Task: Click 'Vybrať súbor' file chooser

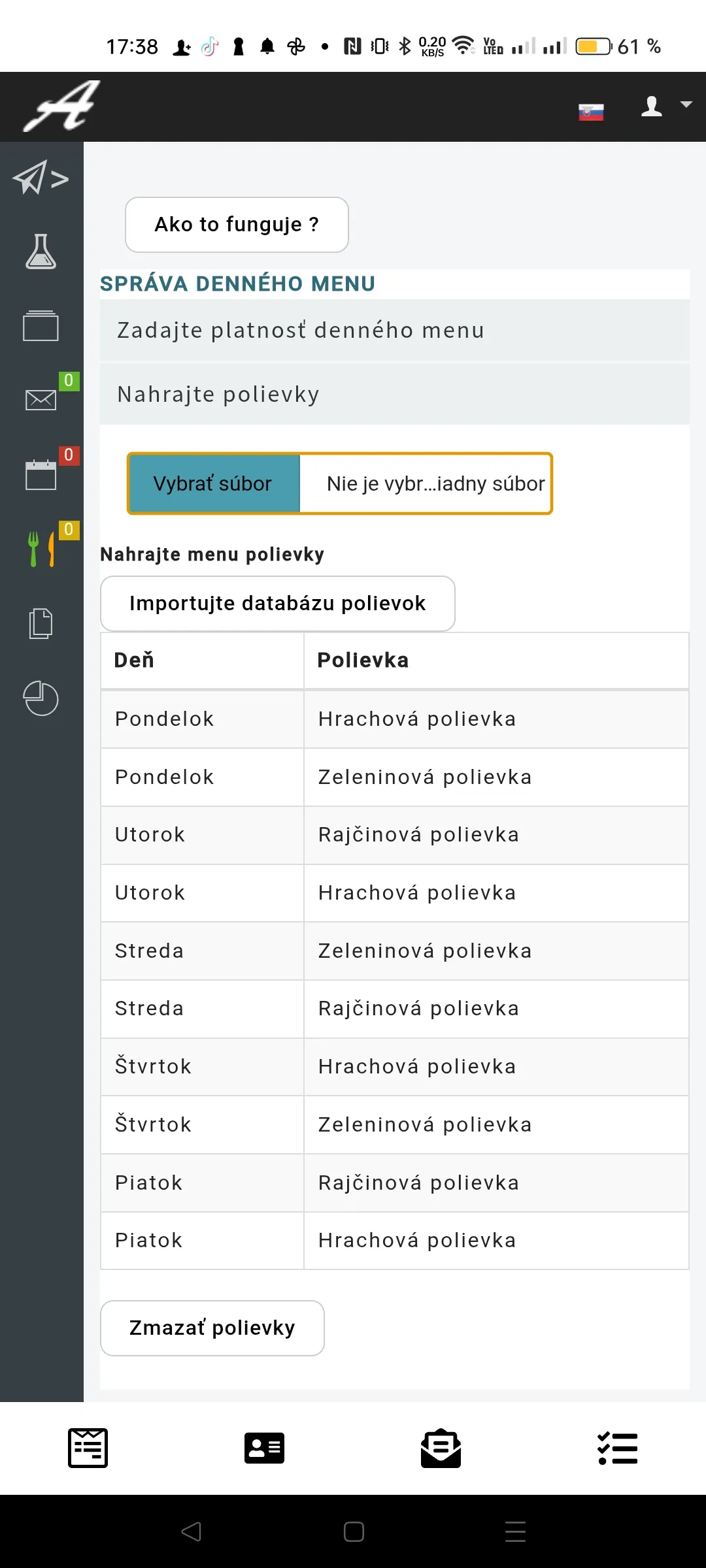Action: point(213,483)
